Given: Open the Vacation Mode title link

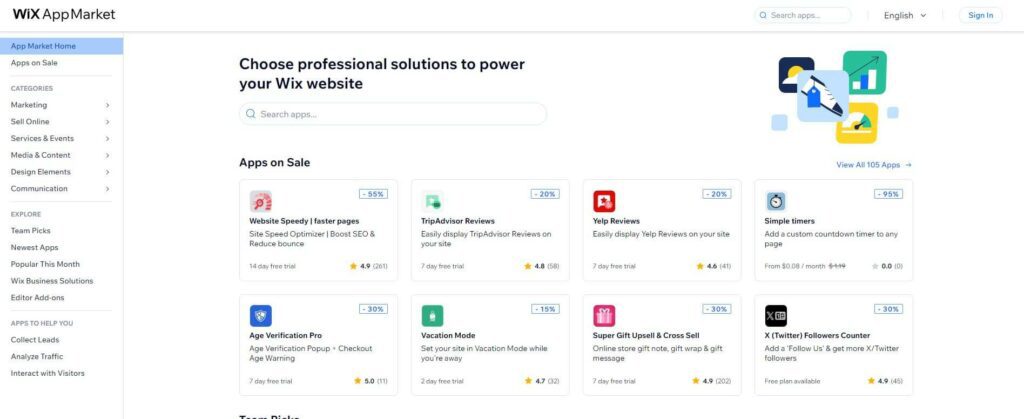Looking at the screenshot, I should [x=448, y=335].
